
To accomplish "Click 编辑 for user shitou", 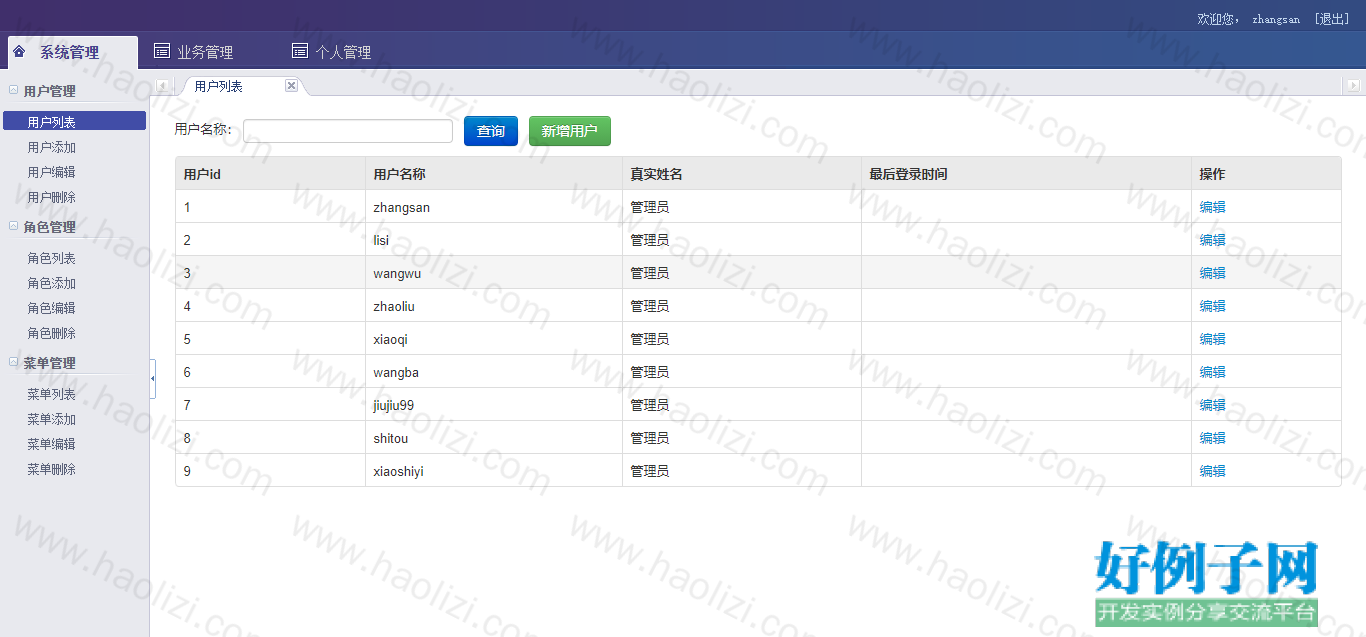I will coord(1213,438).
